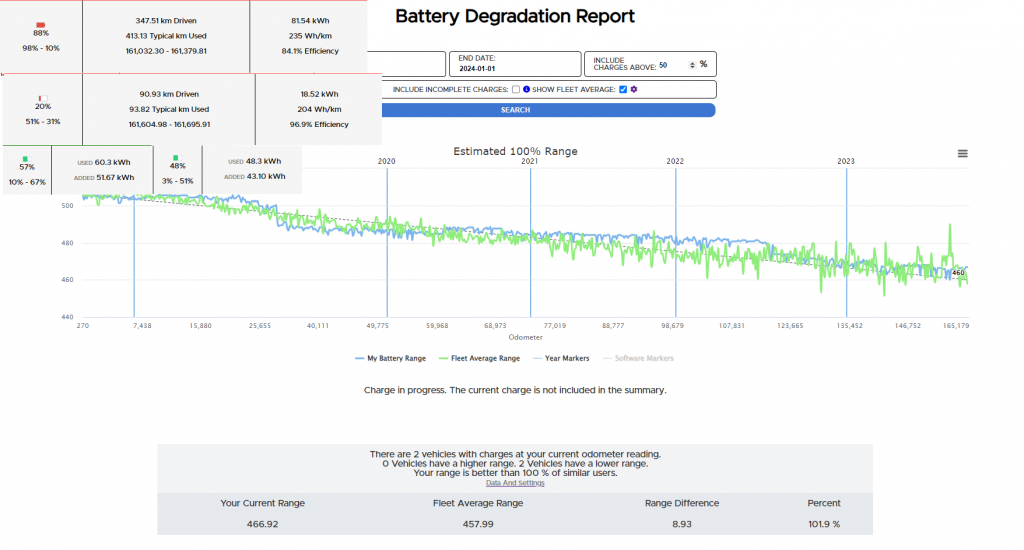Toggle My Battery Range legend series
1024x550 pixels.
click(x=390, y=357)
